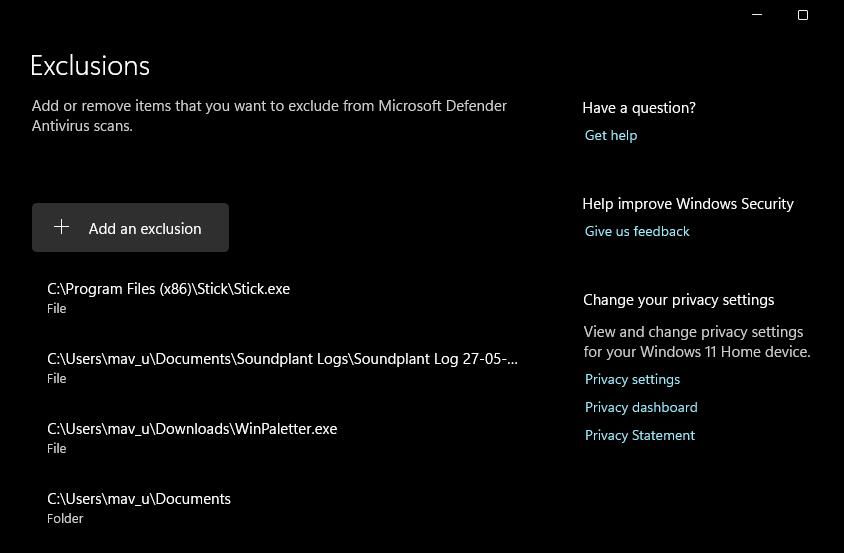Open the 'Get help' link
This screenshot has height=553, width=844.
[x=611, y=135]
